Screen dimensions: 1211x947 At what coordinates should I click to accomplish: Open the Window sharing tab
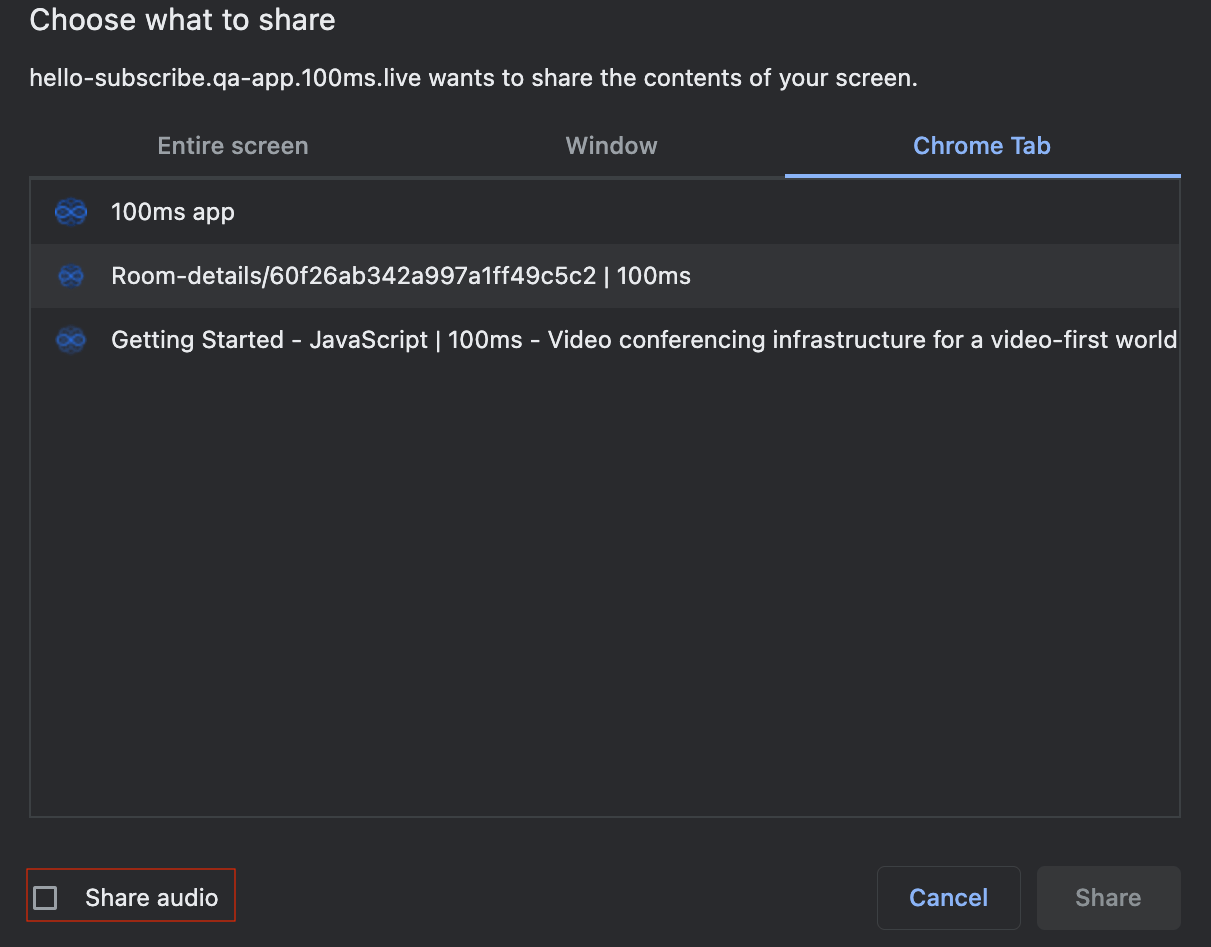tap(611, 146)
